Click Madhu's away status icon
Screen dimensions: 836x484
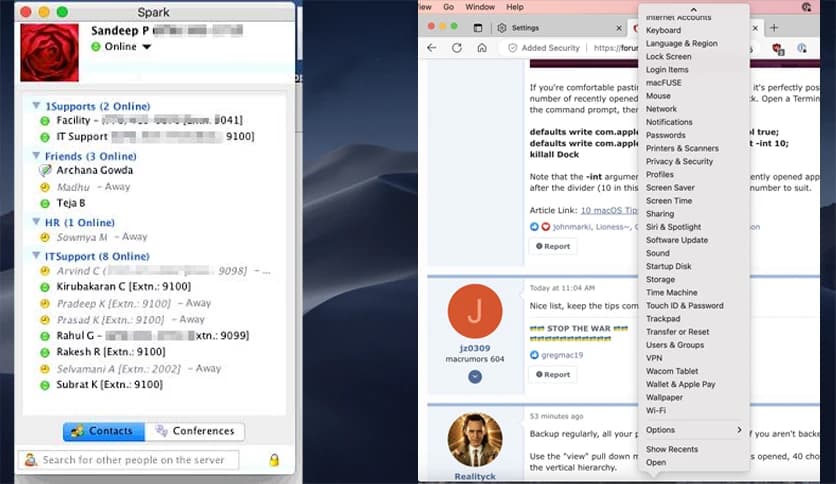point(45,187)
